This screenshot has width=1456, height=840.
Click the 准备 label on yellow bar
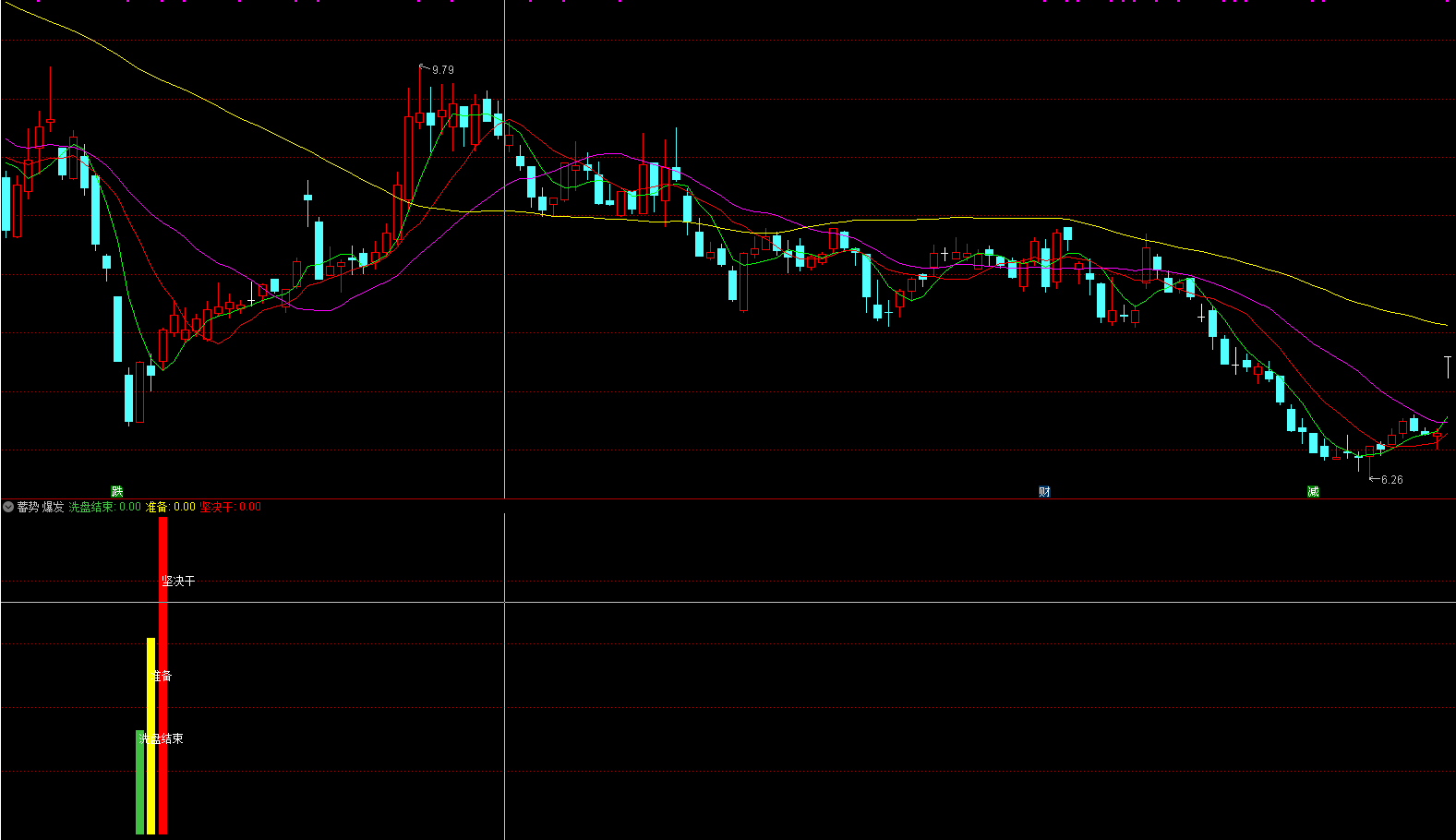(162, 676)
